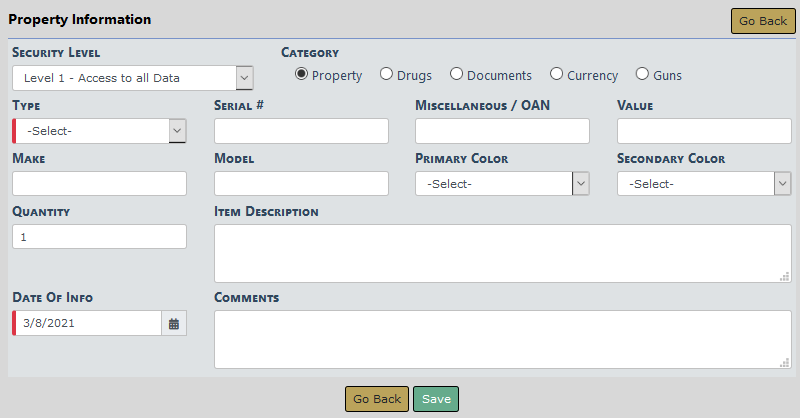Open the Security Level dropdown
Image resolution: width=800 pixels, height=418 pixels.
click(x=133, y=78)
